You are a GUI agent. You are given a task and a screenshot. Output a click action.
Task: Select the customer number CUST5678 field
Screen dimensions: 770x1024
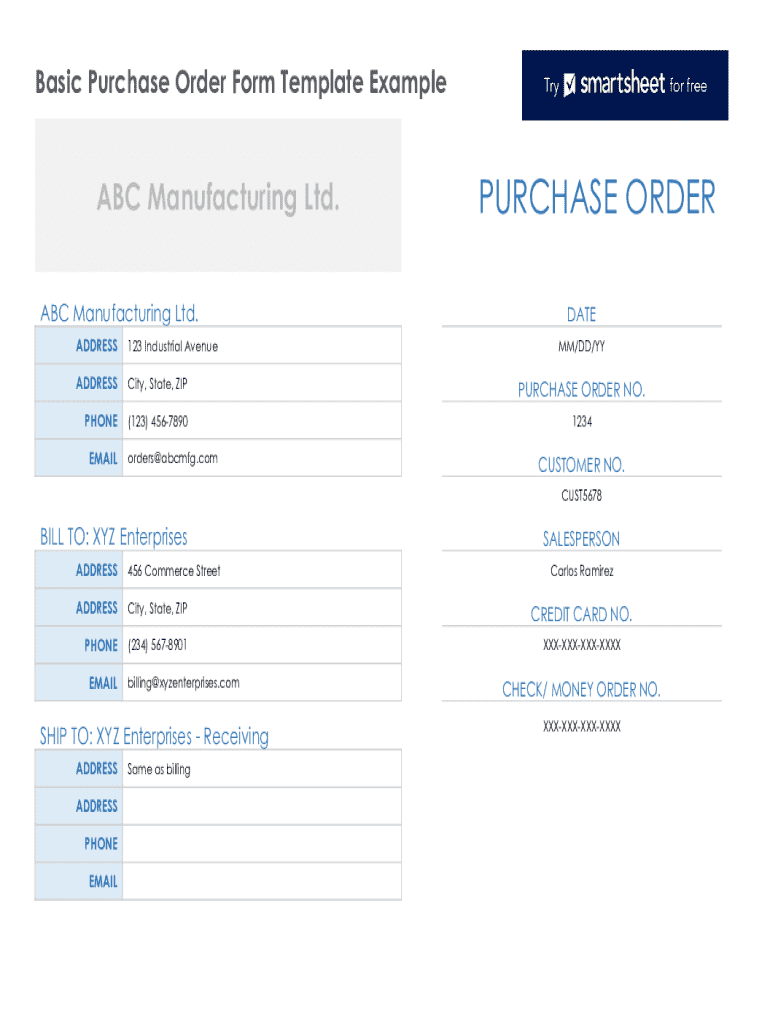pos(581,496)
